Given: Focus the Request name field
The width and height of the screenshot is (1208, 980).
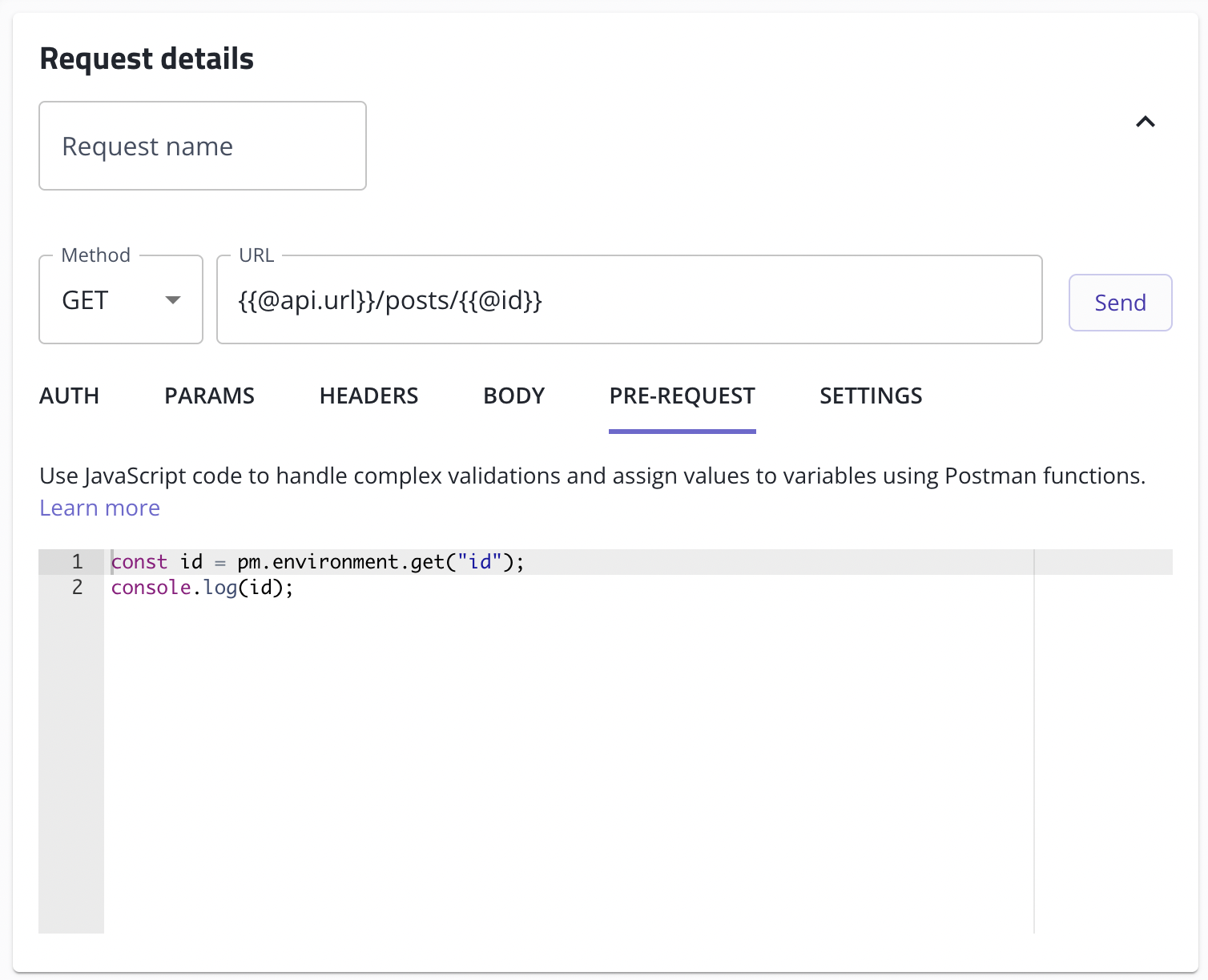Looking at the screenshot, I should [x=202, y=147].
